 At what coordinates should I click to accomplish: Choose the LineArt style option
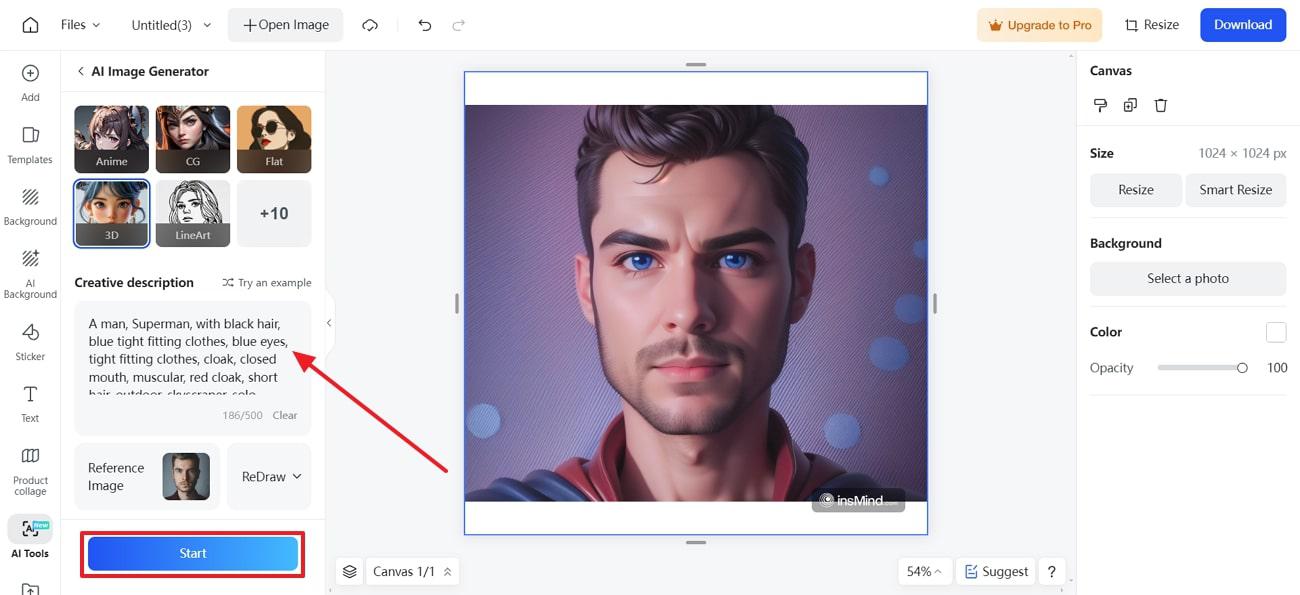tap(193, 213)
